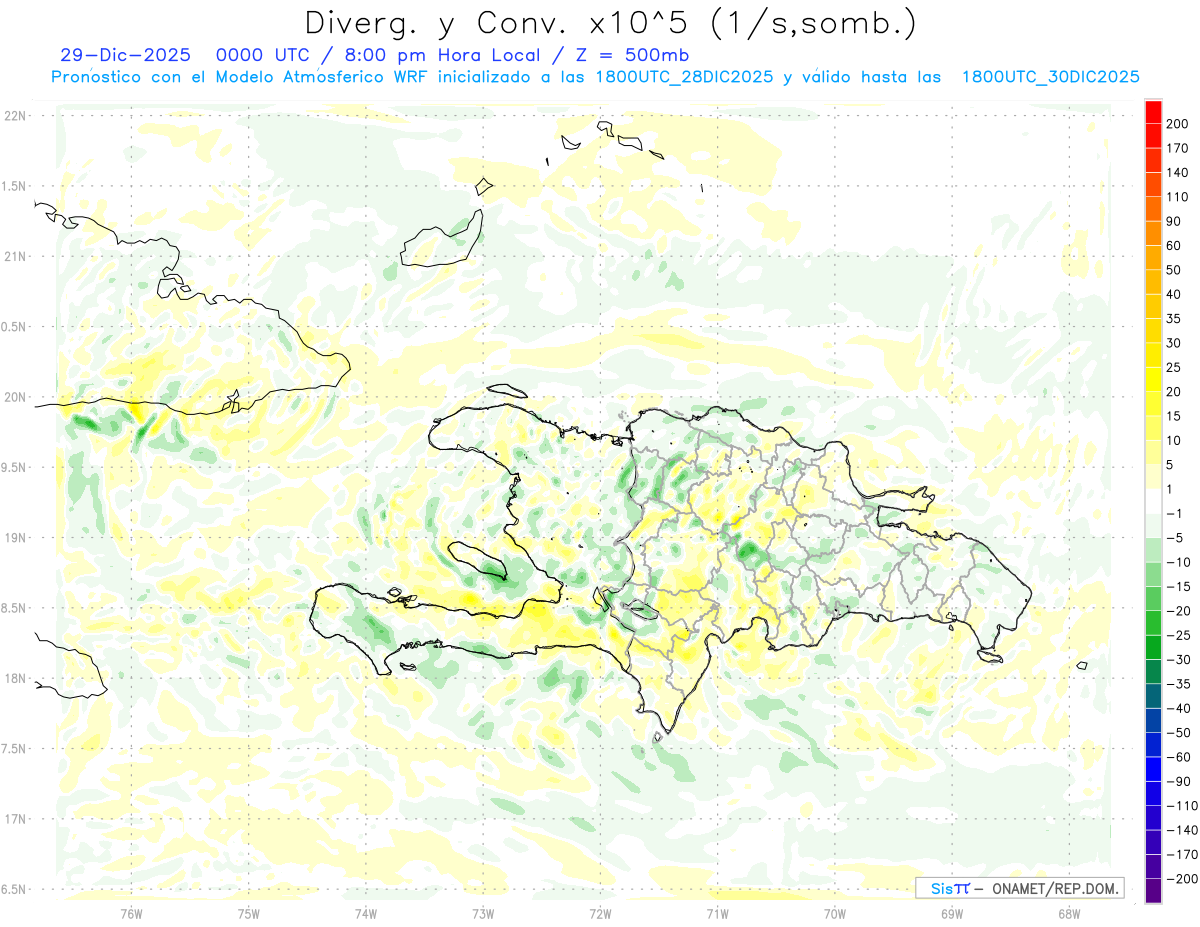Select the '1800UTC_28DIC2025' initialization time
1200x927 pixels.
click(x=683, y=77)
